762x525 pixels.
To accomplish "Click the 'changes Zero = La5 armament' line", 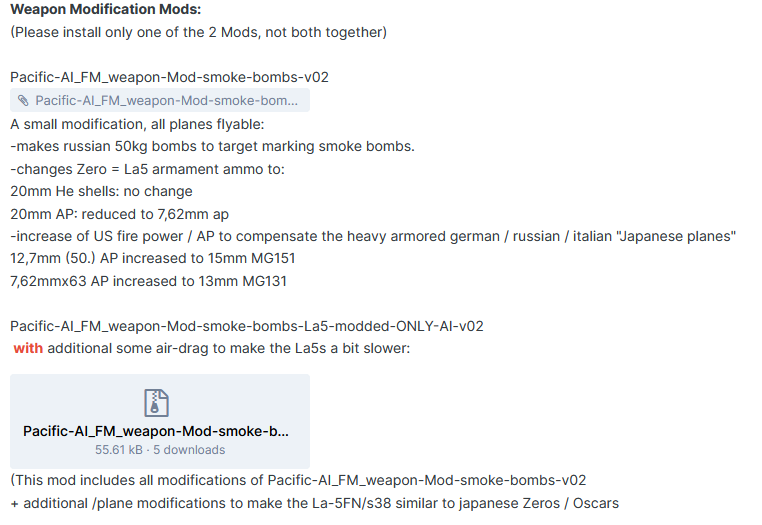I will point(147,169).
